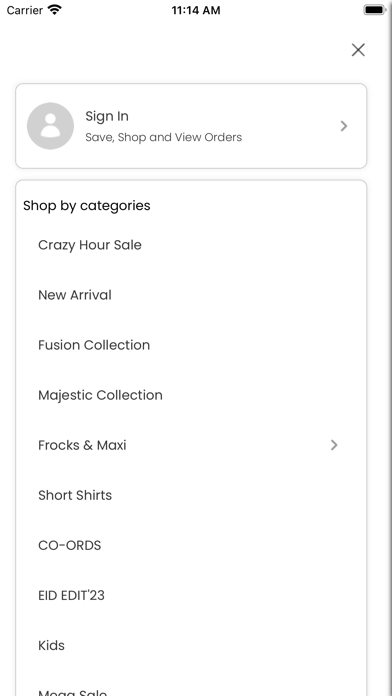Go to Short Shirts category
Viewport: 392px width, 696px height.
(75, 495)
